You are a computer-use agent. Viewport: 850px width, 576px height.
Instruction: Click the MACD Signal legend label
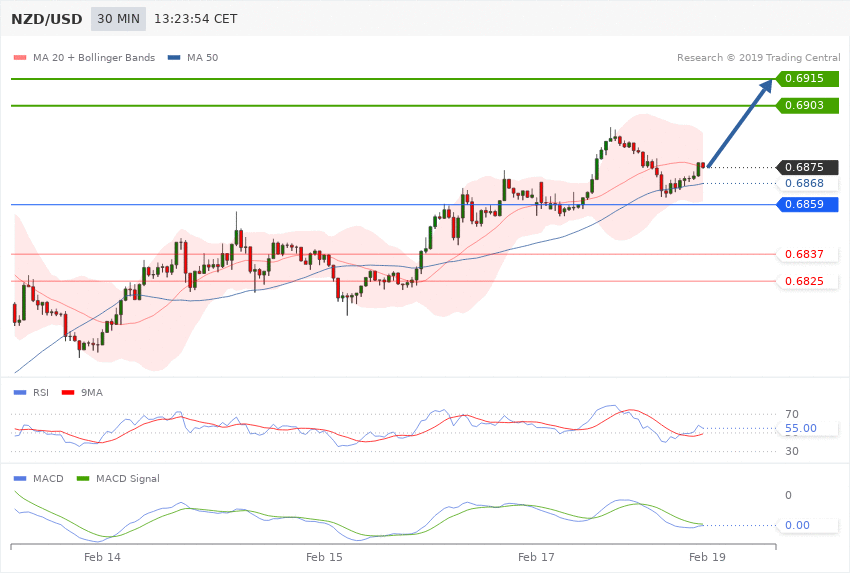click(128, 478)
